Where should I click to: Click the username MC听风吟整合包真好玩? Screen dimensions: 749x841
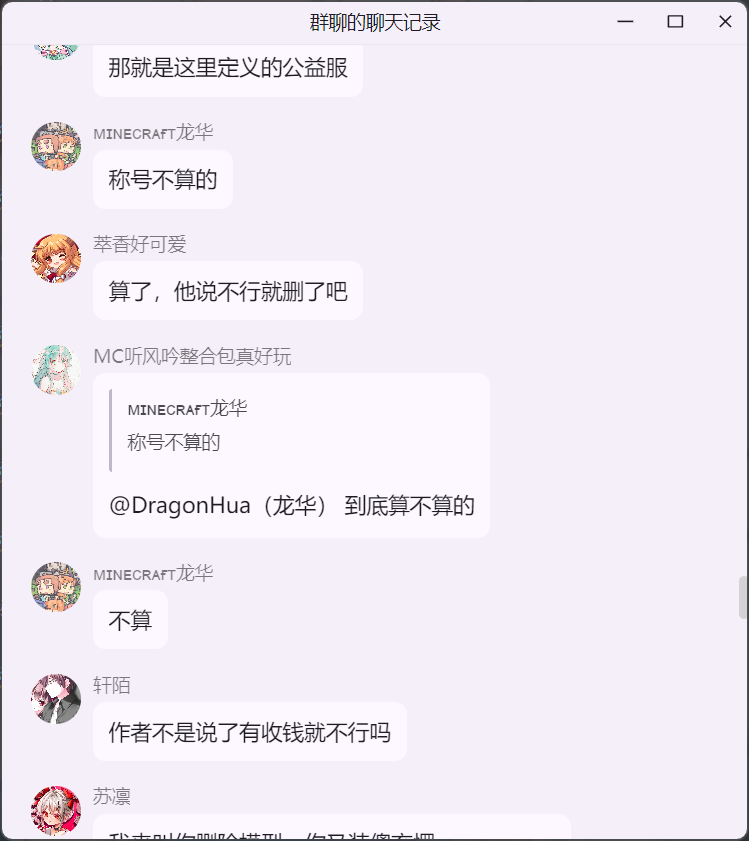[192, 356]
